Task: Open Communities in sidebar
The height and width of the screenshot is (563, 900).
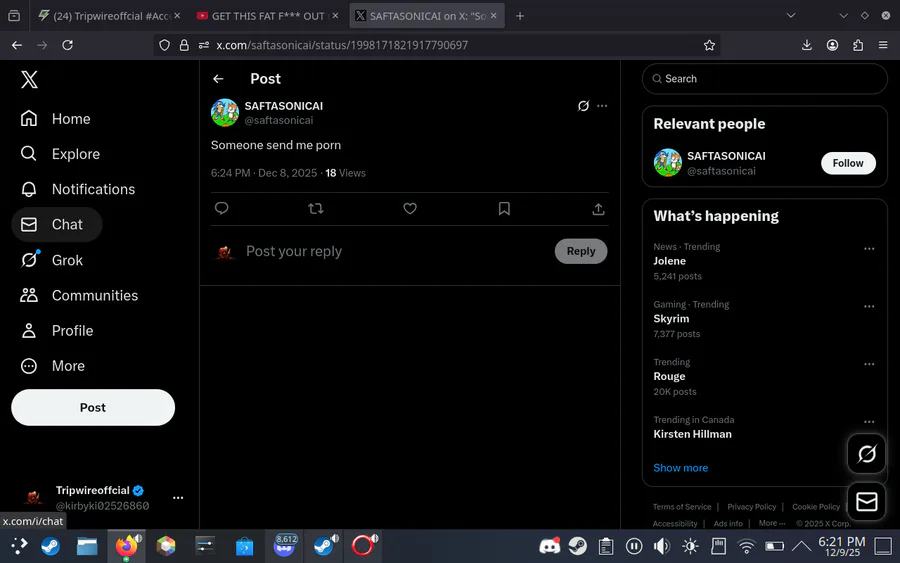Action: tap(79, 296)
